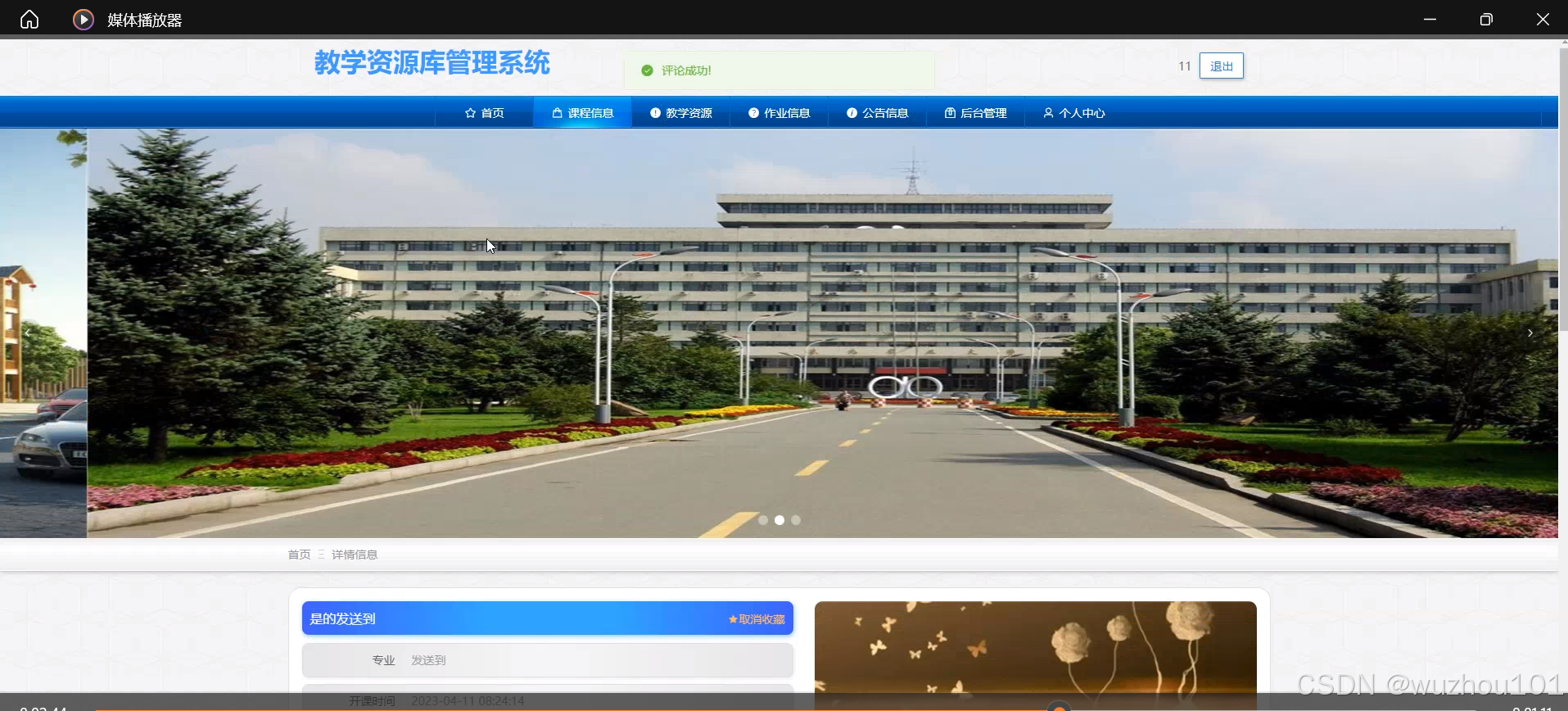Select the first carousel indicator dot

(763, 520)
